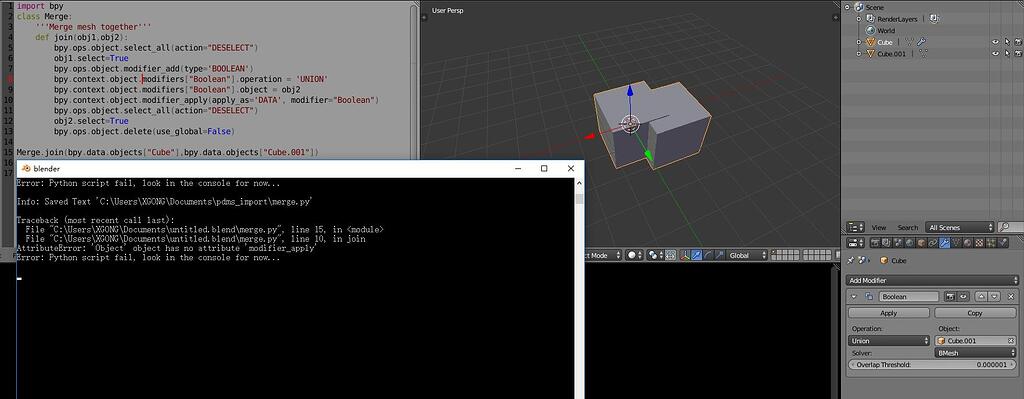
Task: Open the Search menu in outliner header
Action: [908, 227]
